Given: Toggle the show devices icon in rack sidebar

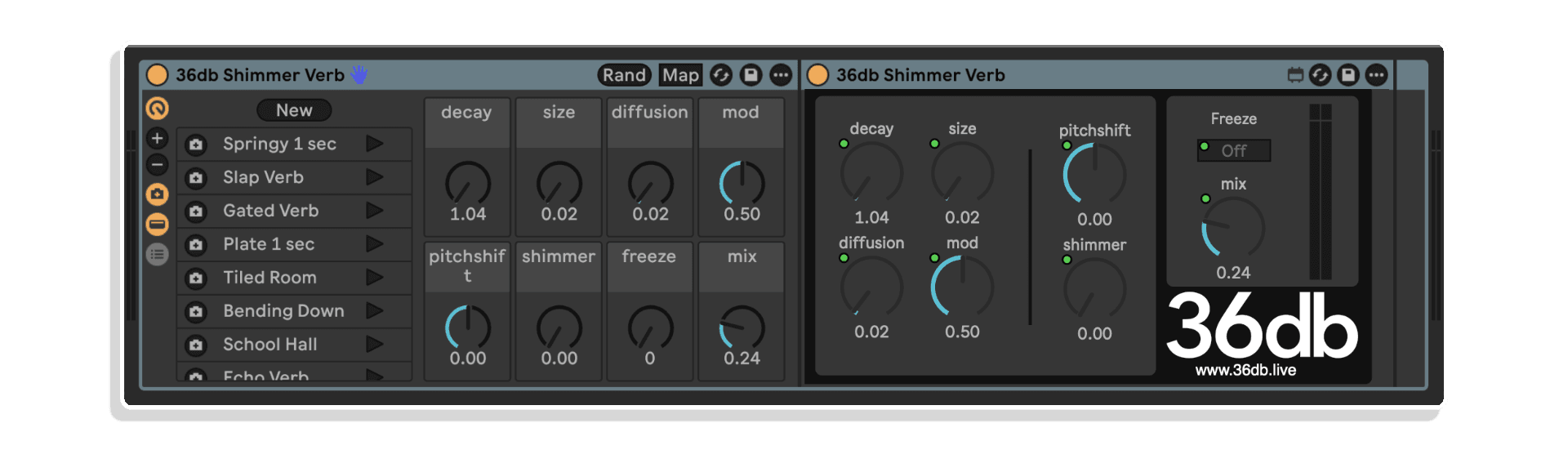Looking at the screenshot, I should coord(157,224).
